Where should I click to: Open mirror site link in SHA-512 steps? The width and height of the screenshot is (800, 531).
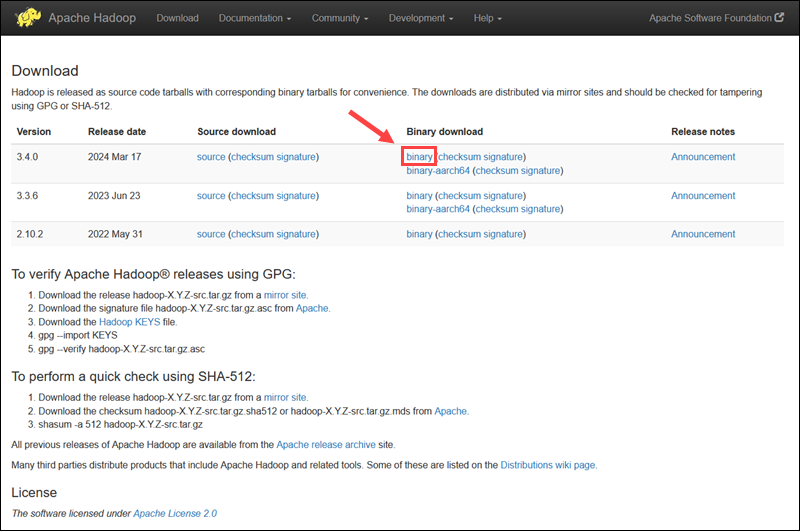[x=285, y=397]
